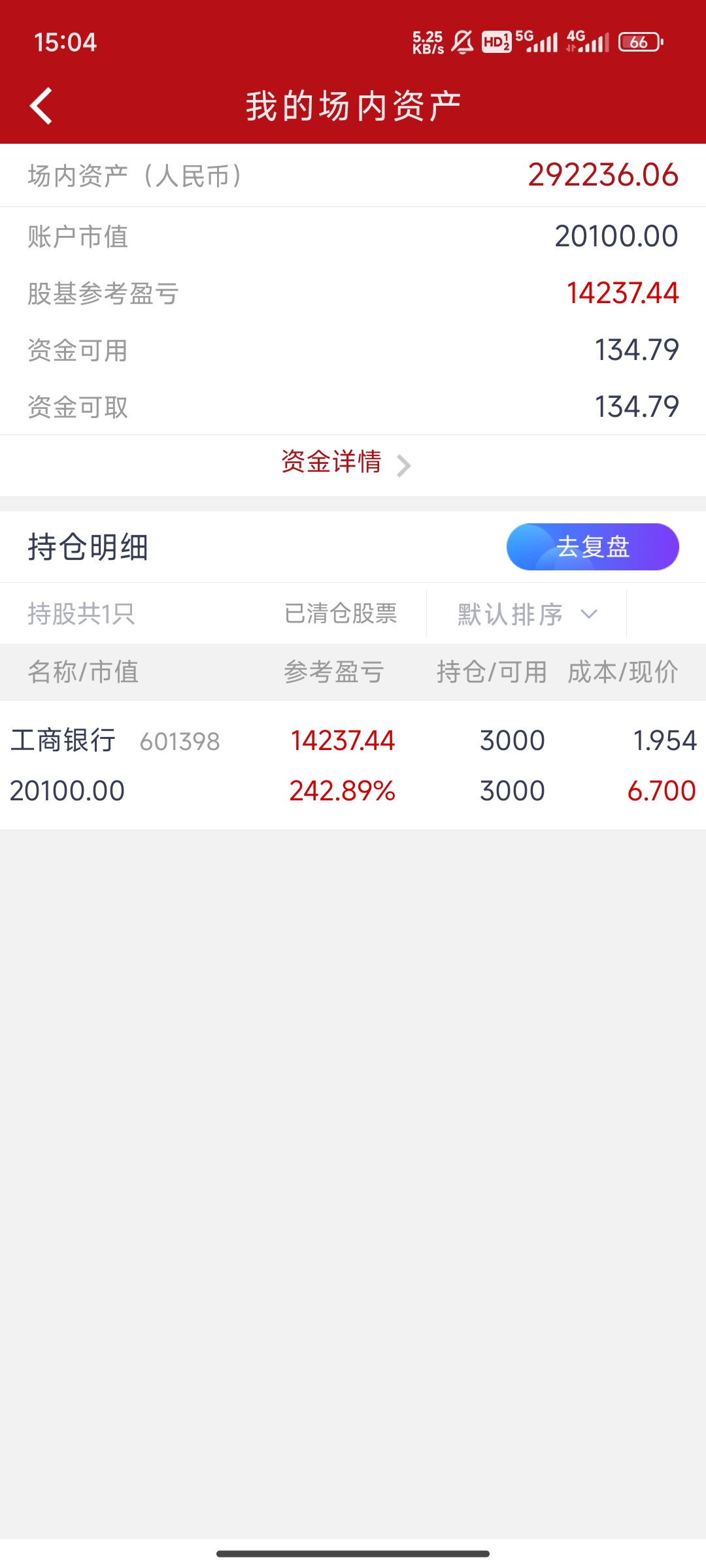
Task: Tap the 4G signal strength icon
Action: coord(588,42)
